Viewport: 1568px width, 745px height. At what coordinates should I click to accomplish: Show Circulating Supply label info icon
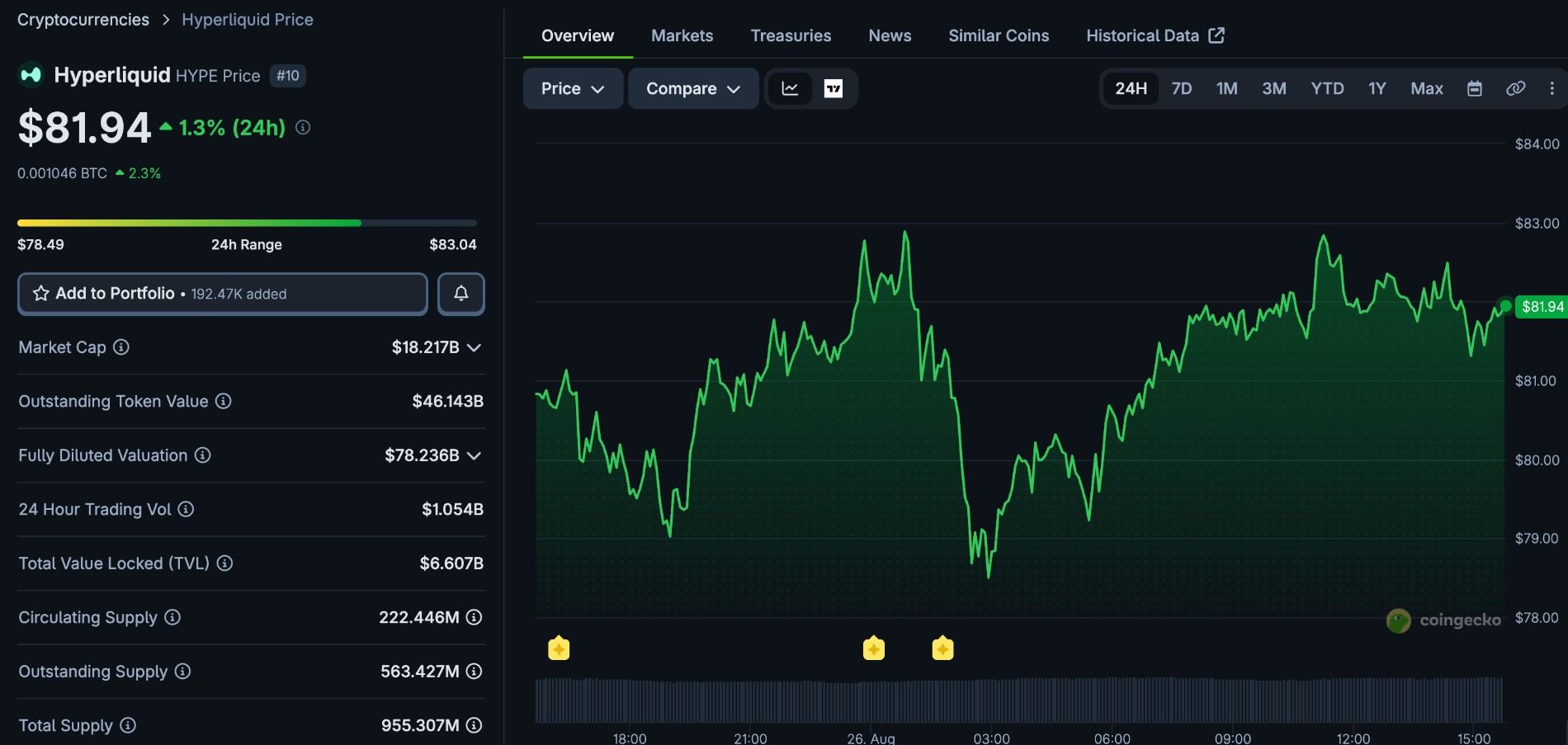(x=172, y=617)
